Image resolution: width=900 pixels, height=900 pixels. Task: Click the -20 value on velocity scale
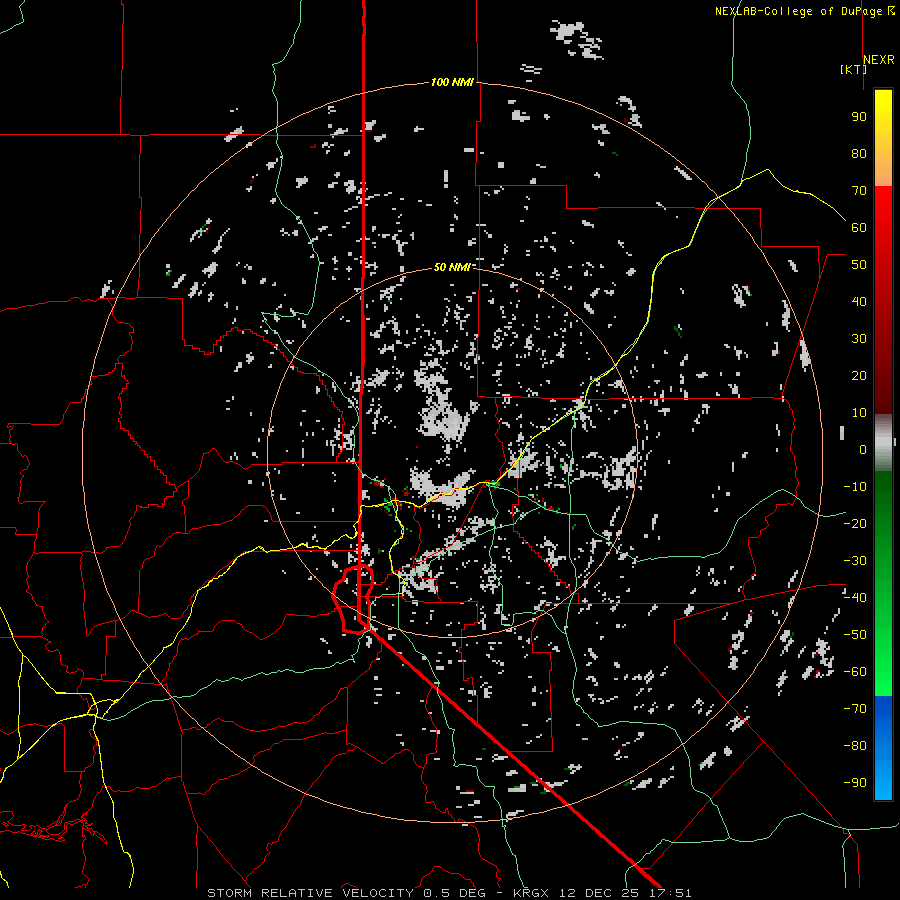pos(855,523)
